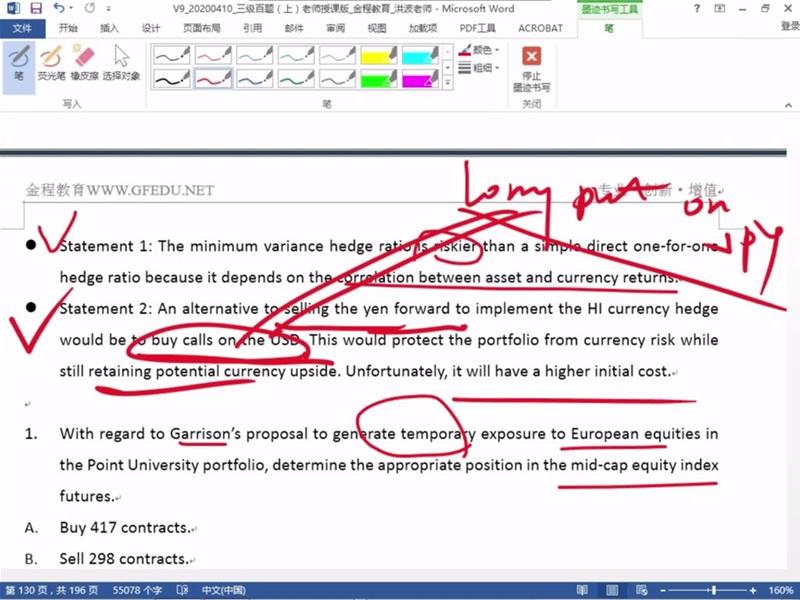Expand the pen styles gallery more arrow
Image resolution: width=800 pixels, height=600 pixels.
pyautogui.click(x=447, y=84)
